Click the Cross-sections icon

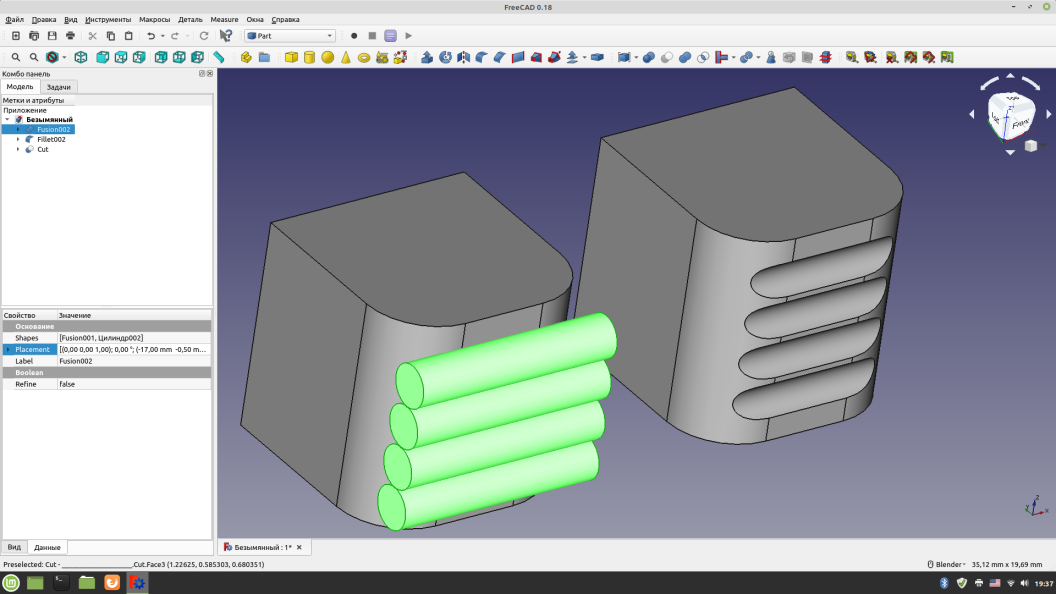826,57
